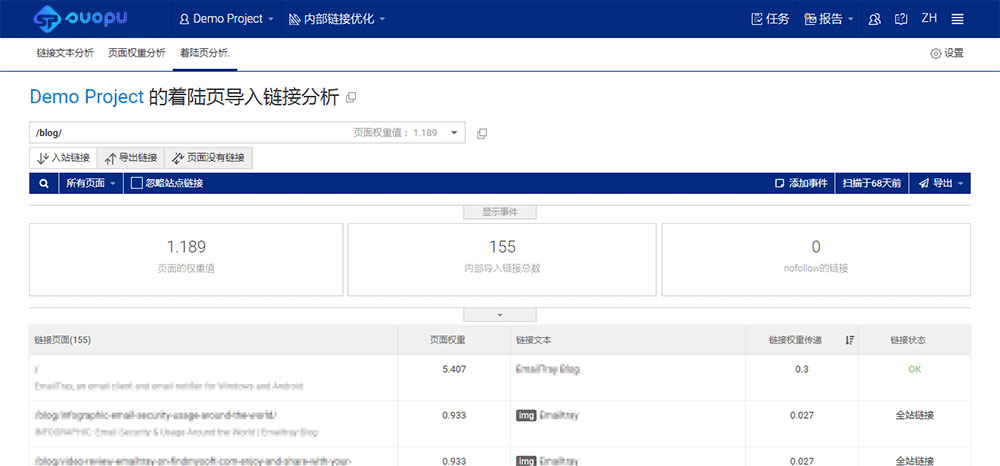
Task: Click the 0.3 link weight value
Action: point(802,369)
